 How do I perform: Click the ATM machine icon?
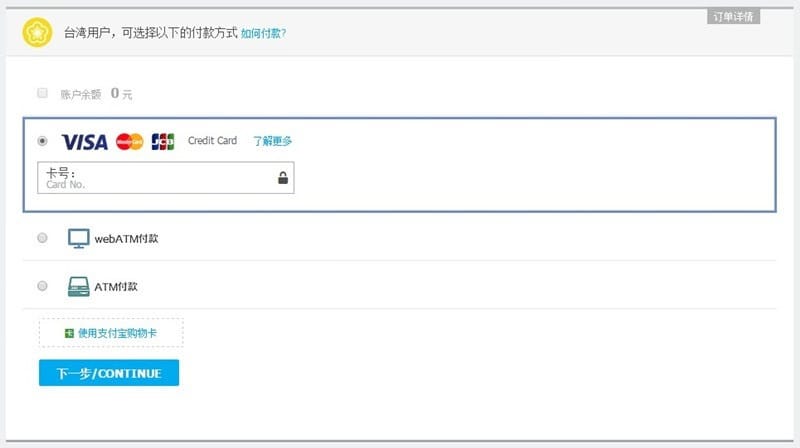point(79,286)
